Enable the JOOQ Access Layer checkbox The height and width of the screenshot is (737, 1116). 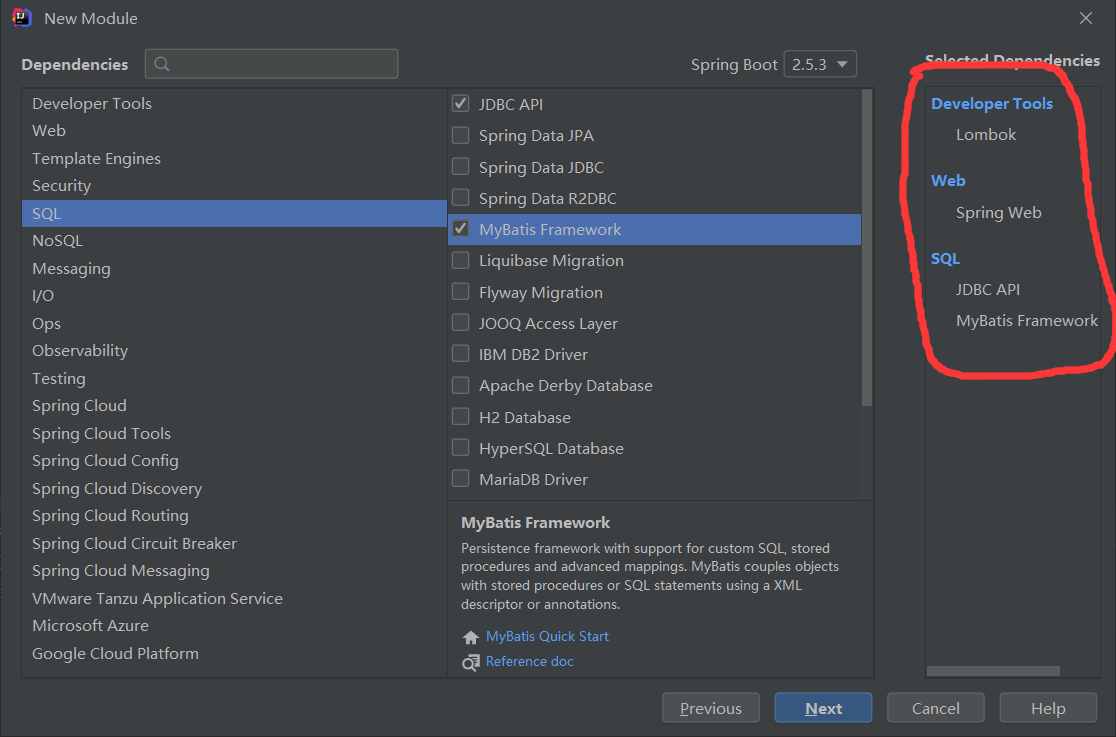(x=460, y=323)
